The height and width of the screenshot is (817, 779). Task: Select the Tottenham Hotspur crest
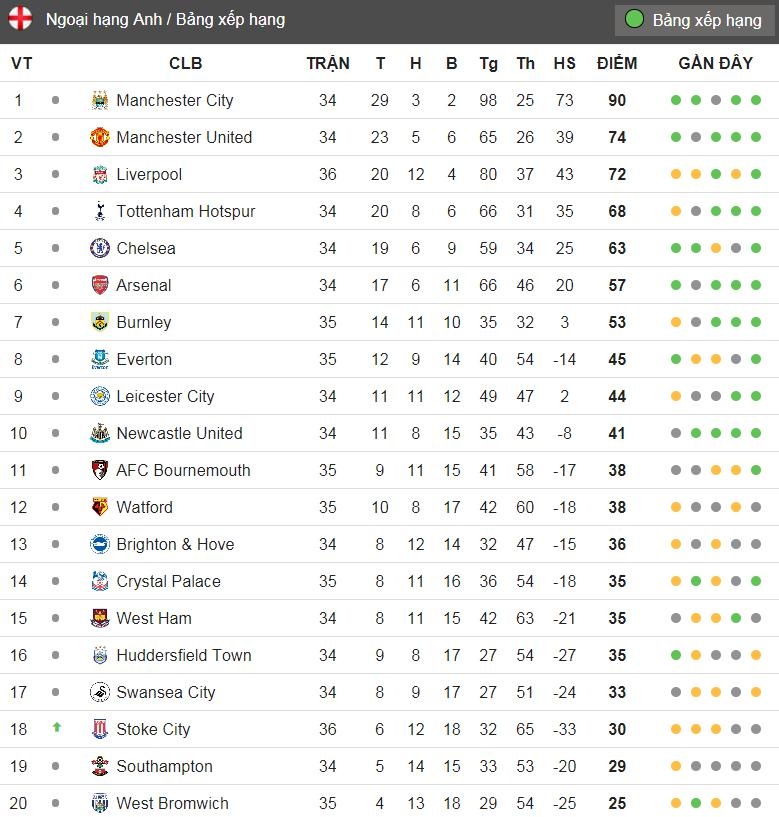98,211
